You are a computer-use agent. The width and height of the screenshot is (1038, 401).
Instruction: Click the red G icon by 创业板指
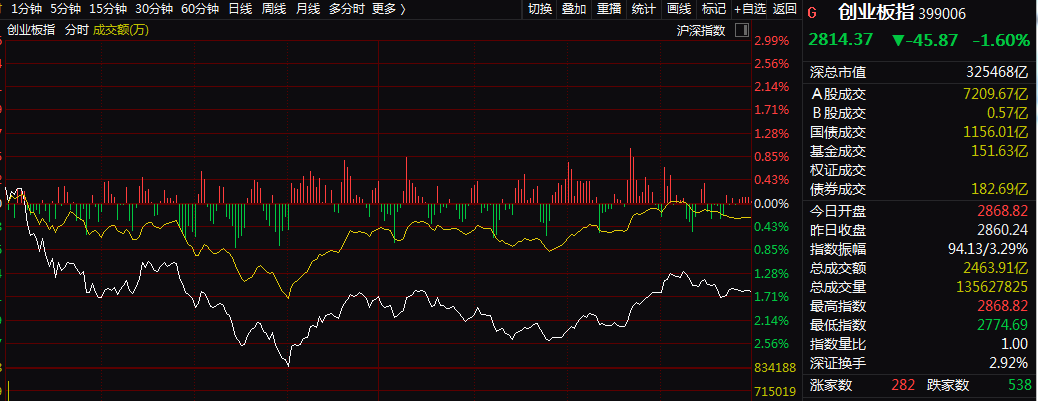click(x=811, y=12)
